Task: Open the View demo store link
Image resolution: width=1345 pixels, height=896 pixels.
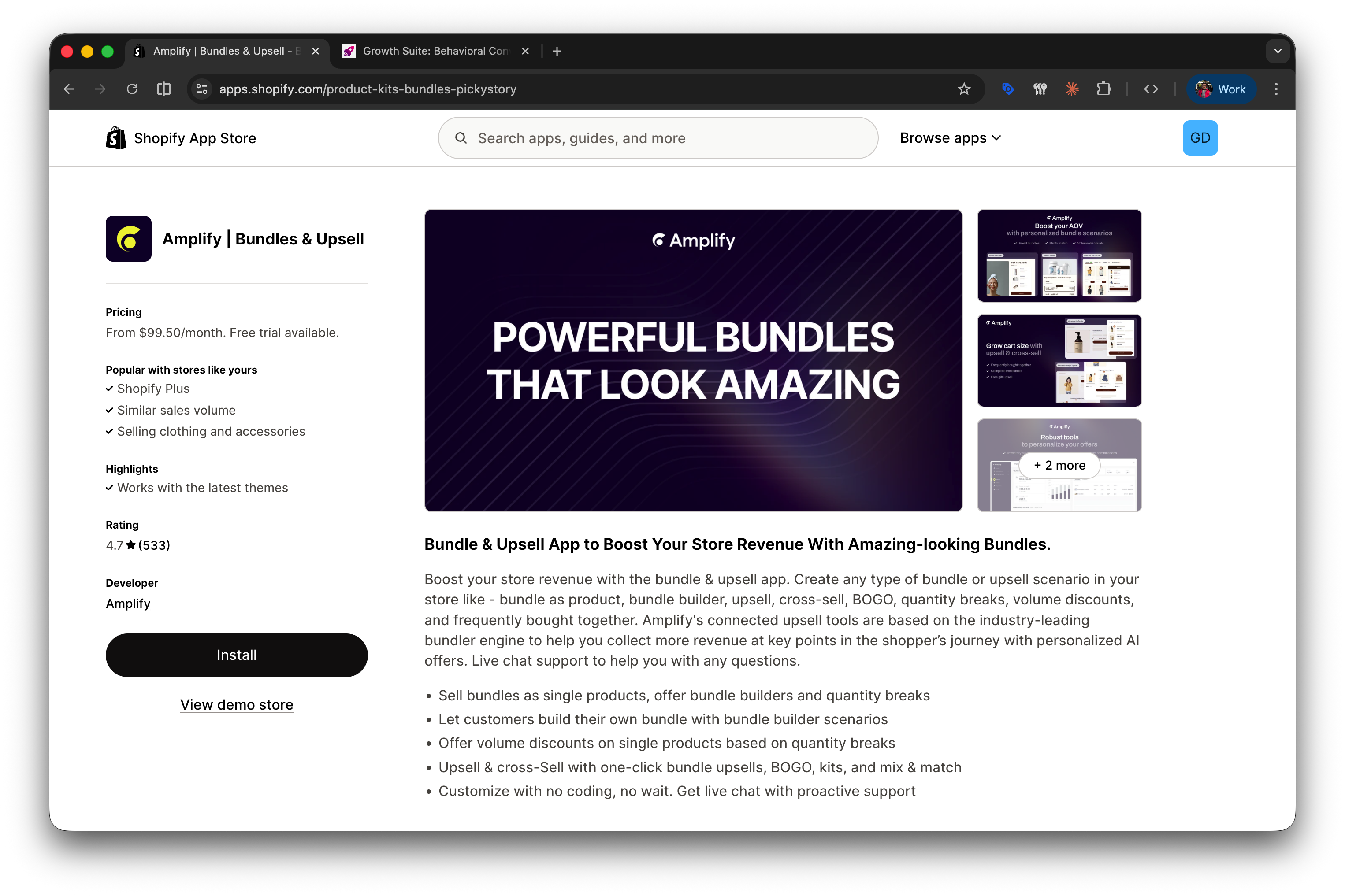Action: [x=237, y=704]
